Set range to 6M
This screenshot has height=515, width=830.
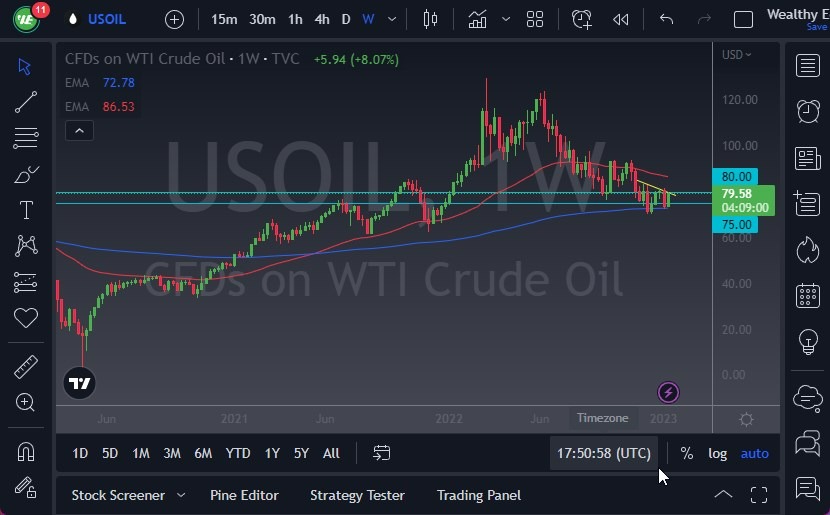(203, 453)
